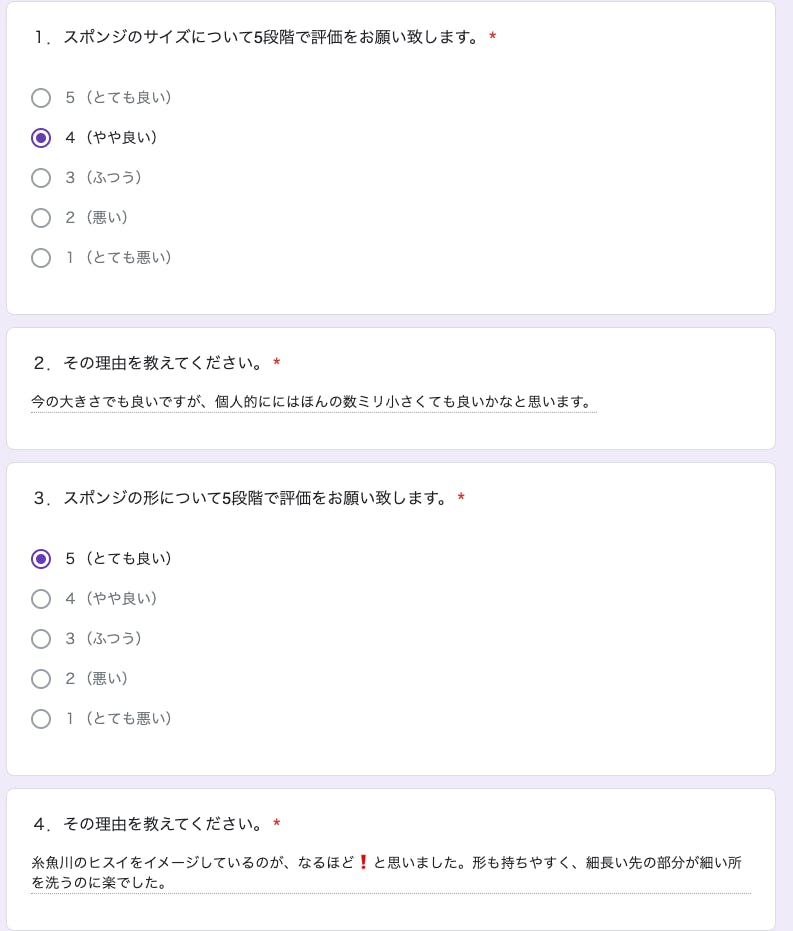The image size is (793, 931).
Task: Click question 4 title その理由を教えてください
Action: tap(148, 824)
